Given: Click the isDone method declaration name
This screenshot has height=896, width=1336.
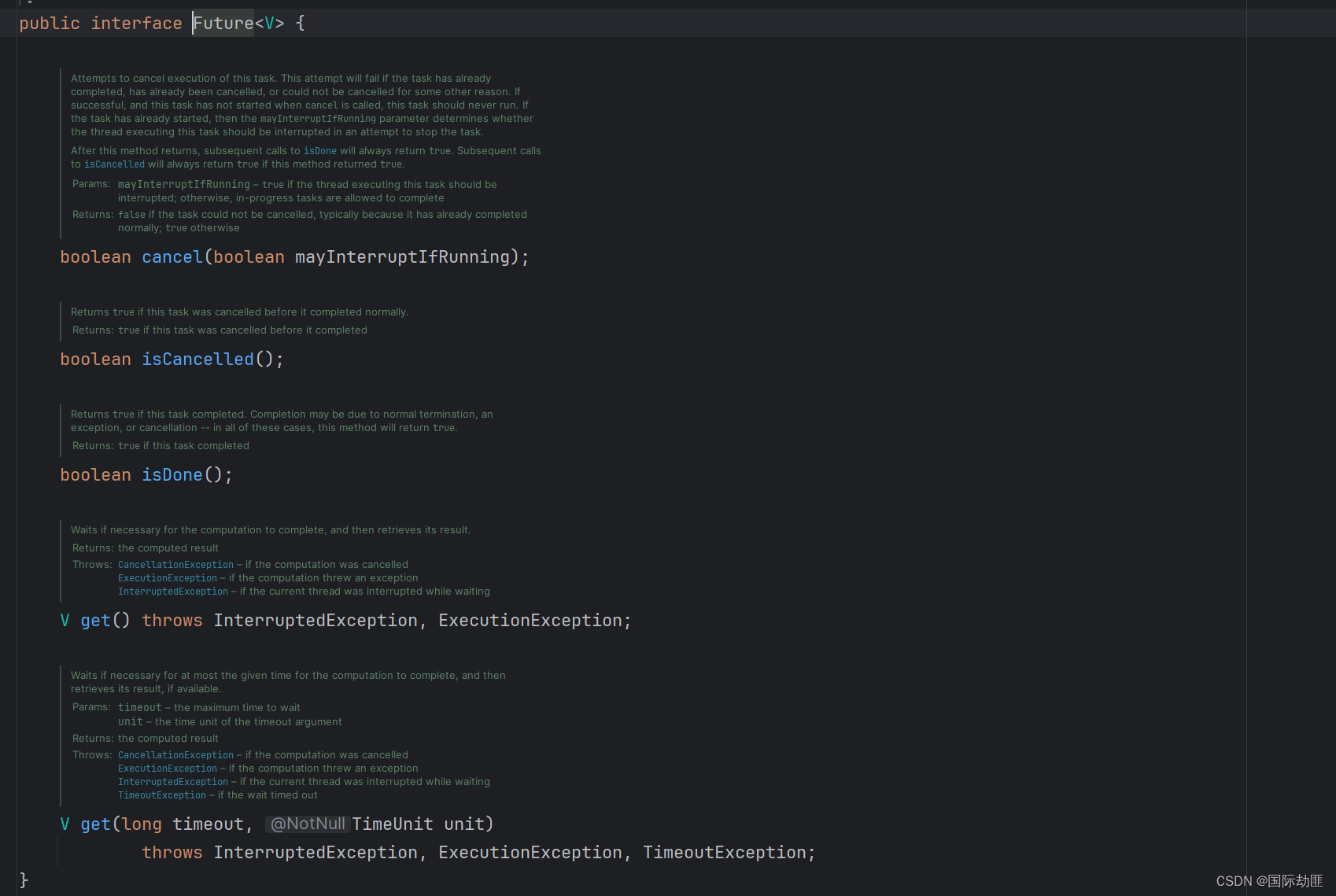Looking at the screenshot, I should coord(172,475).
